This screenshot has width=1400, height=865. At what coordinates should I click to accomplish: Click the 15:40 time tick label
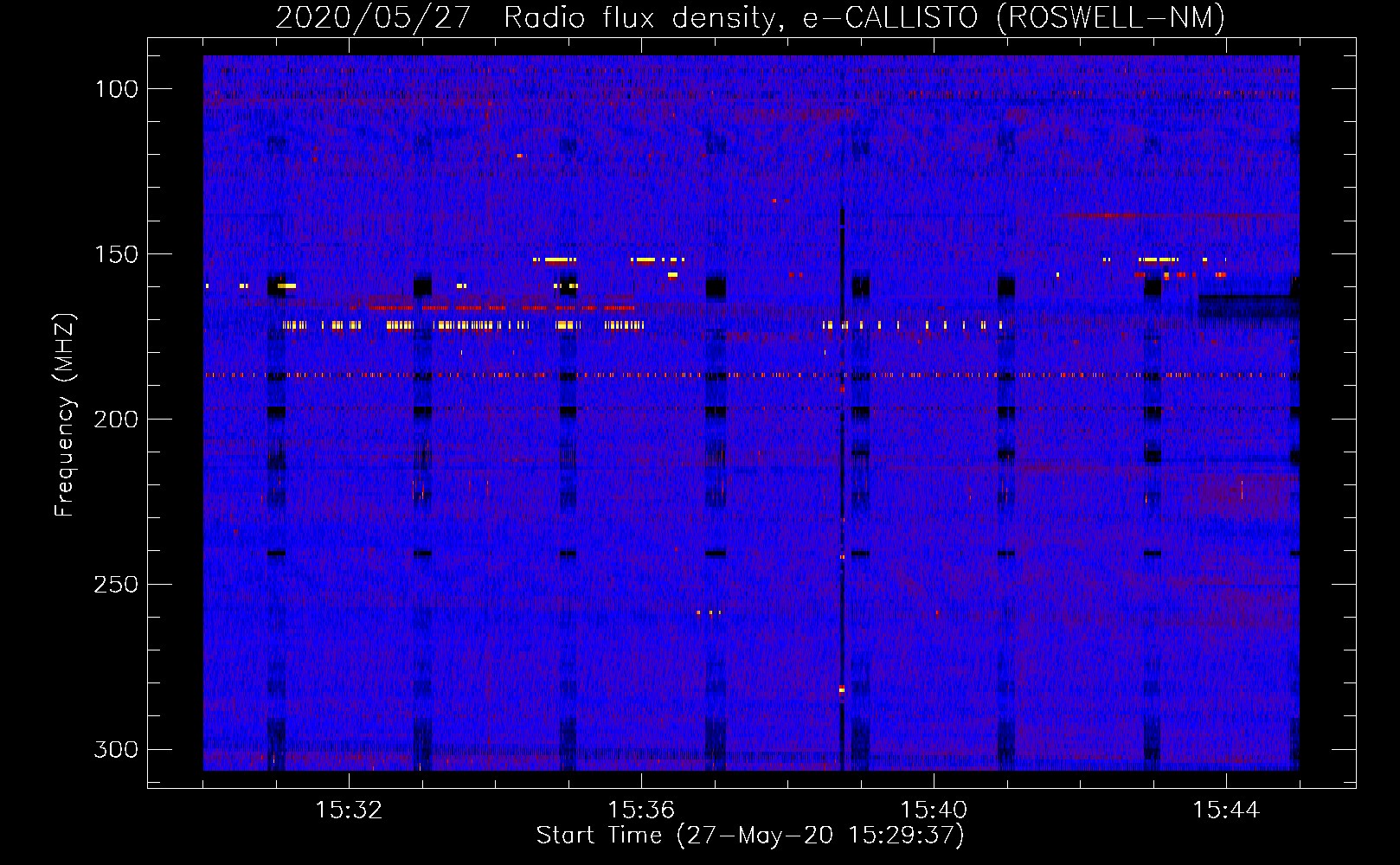[x=934, y=811]
